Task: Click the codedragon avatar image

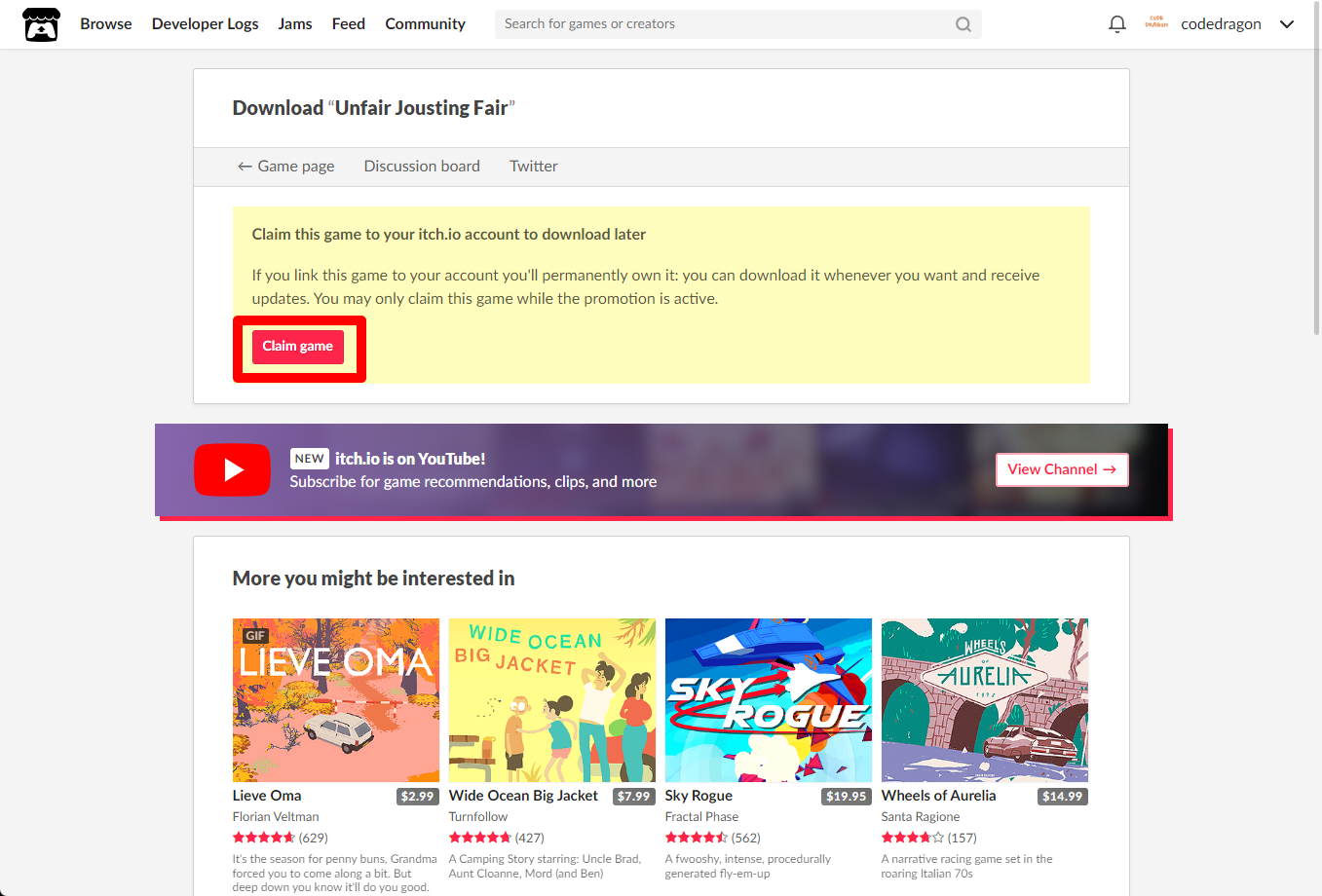Action: coord(1156,23)
